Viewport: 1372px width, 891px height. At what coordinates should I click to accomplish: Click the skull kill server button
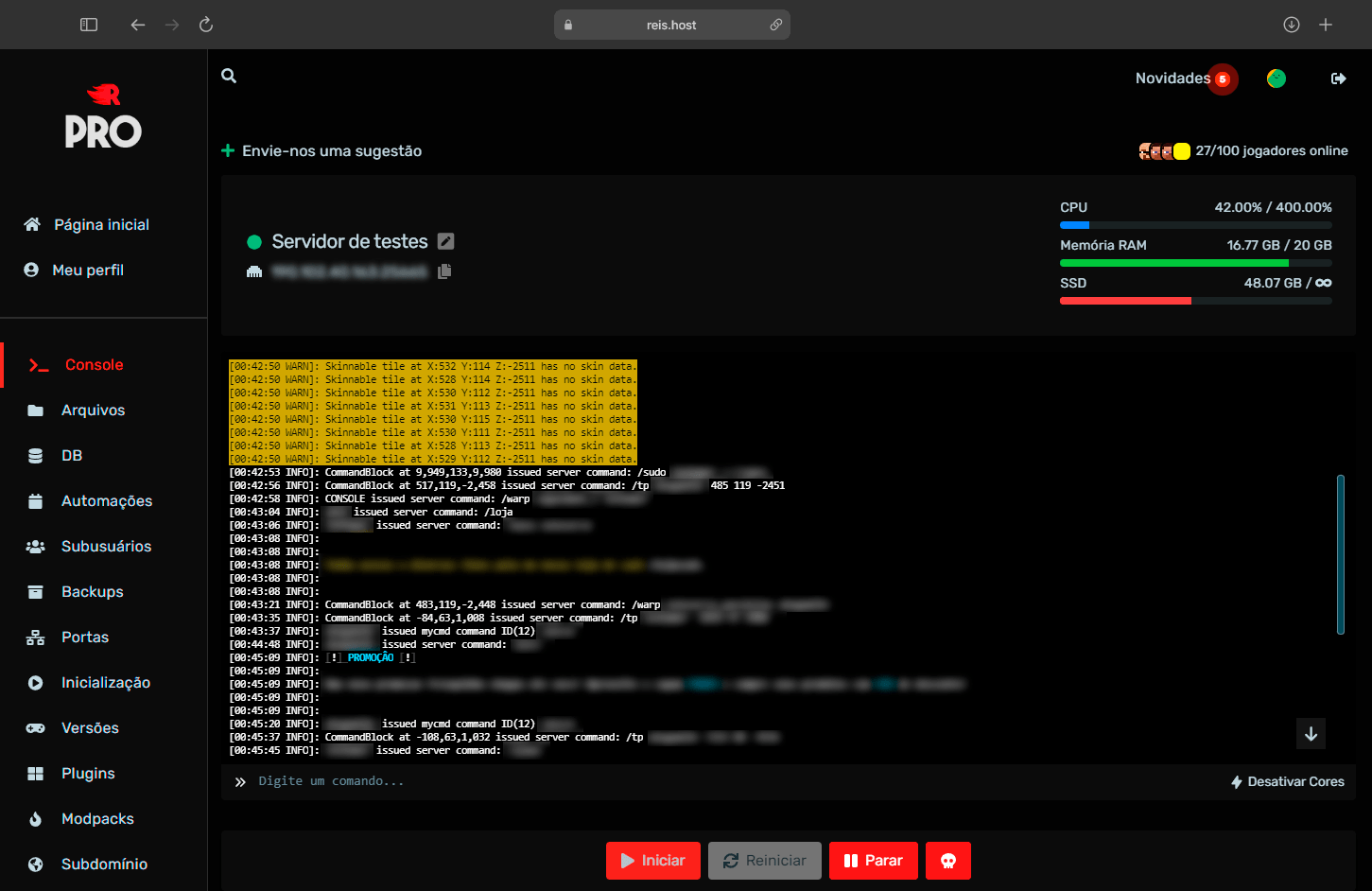[x=947, y=861]
